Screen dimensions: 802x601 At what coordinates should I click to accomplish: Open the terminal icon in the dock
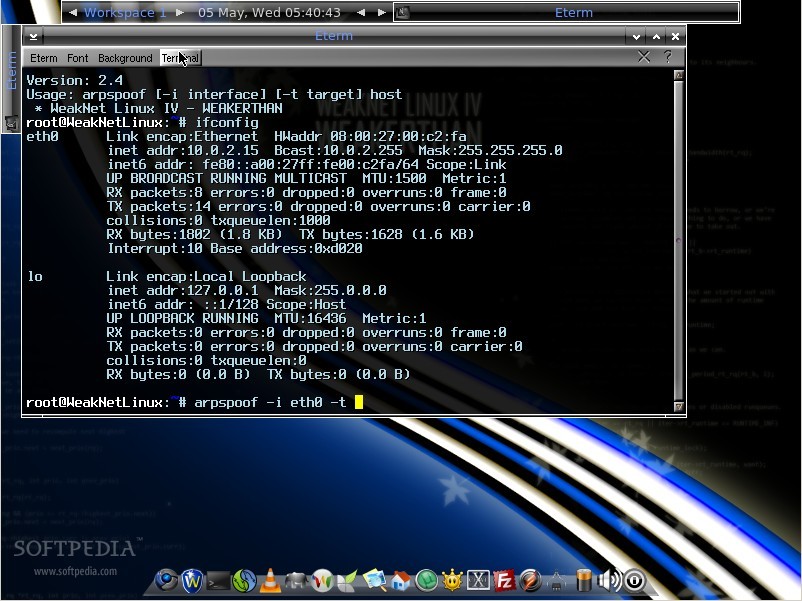pos(218,580)
